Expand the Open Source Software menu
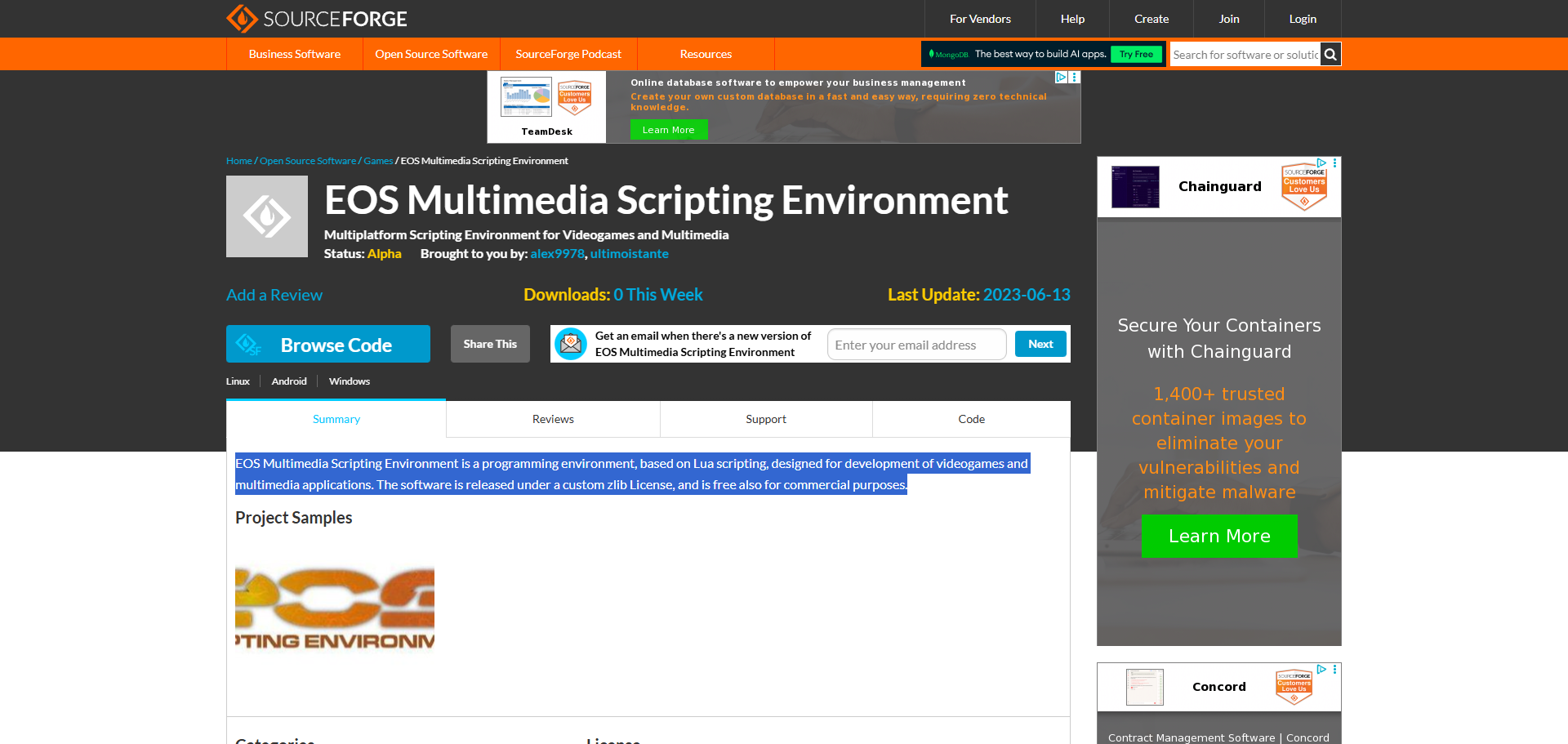This screenshot has width=1568, height=744. [x=431, y=54]
